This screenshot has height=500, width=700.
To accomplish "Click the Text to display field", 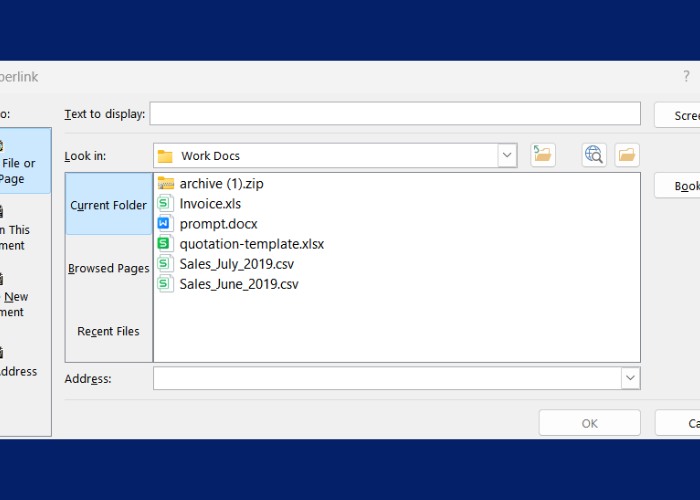I will pyautogui.click(x=395, y=113).
